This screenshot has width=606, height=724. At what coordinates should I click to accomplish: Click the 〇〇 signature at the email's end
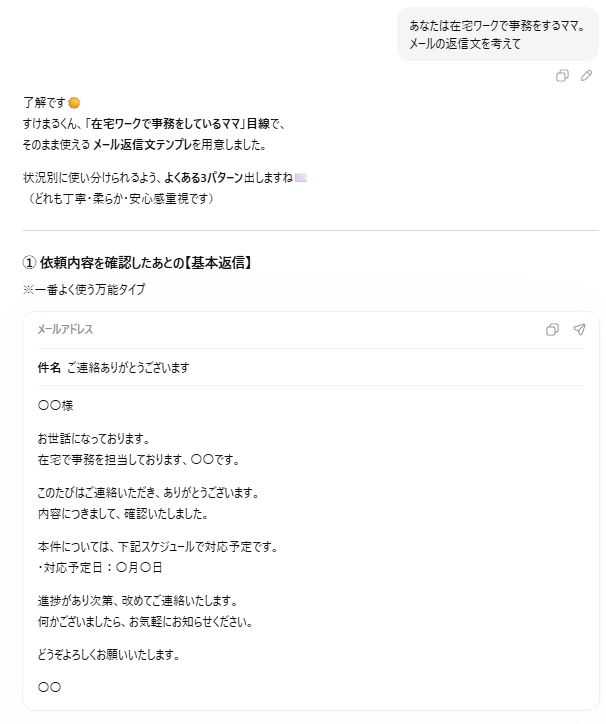49,687
